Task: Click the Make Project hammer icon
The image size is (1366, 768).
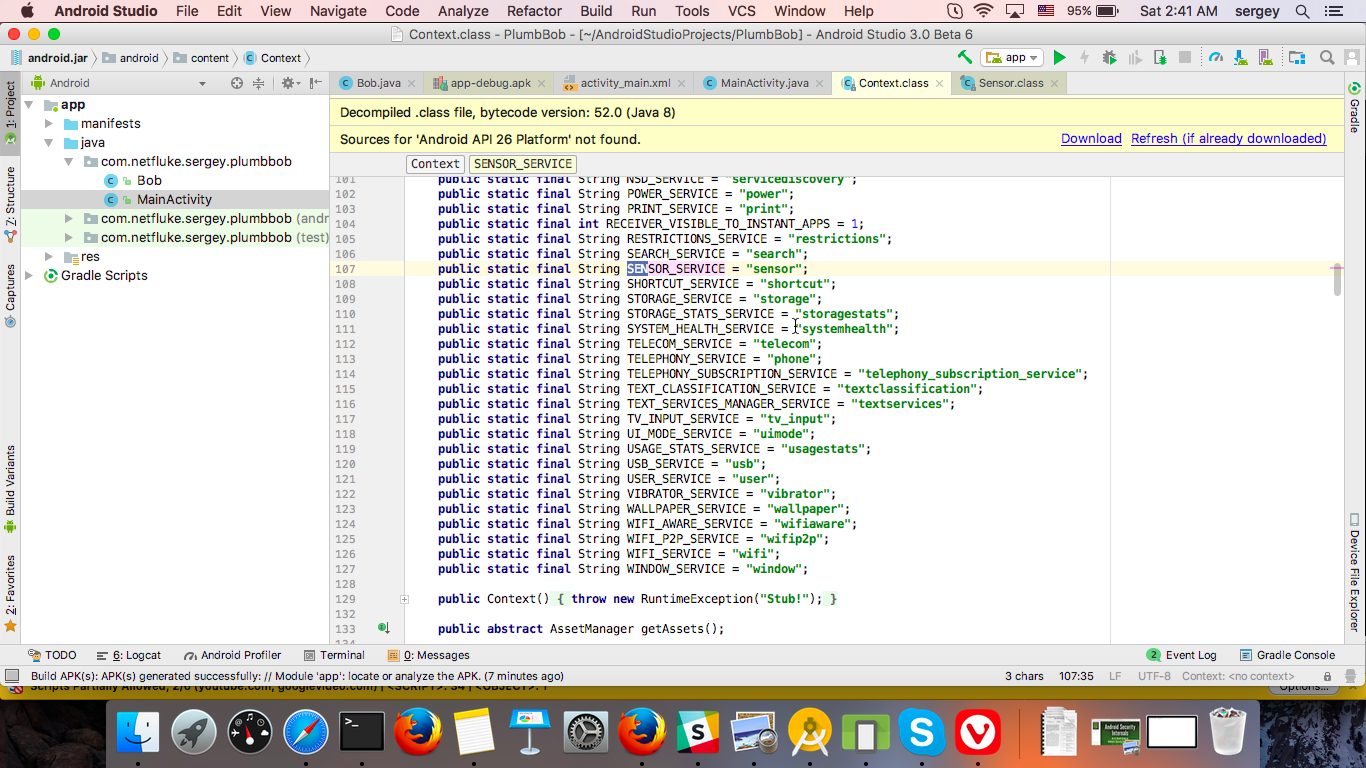Action: pos(964,58)
